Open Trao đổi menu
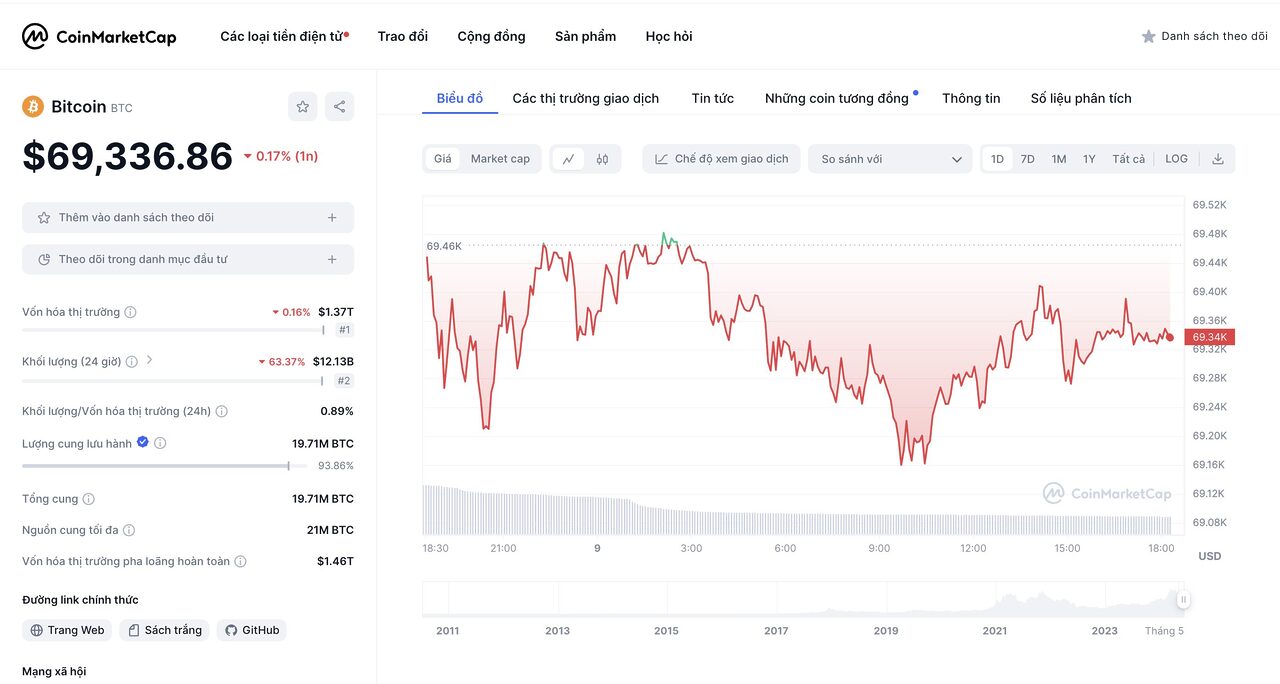Screen dimensions: 1280x684 tap(403, 36)
